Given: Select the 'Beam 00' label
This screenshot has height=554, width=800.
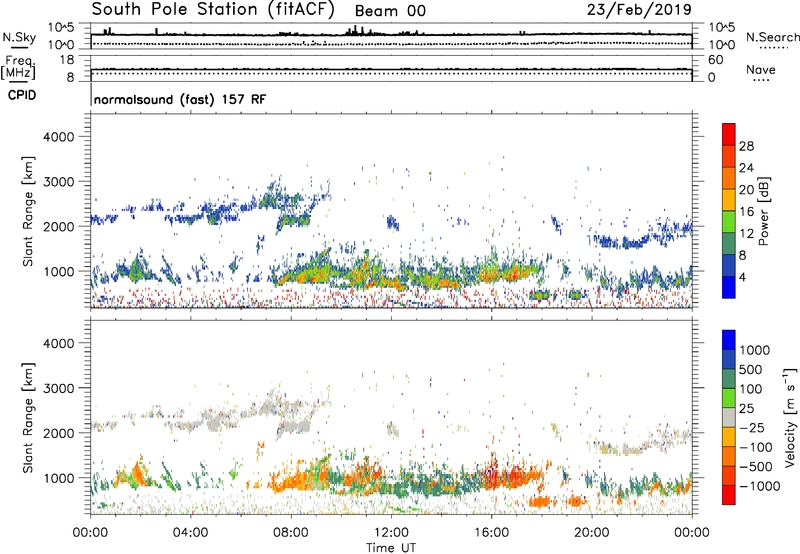Looking at the screenshot, I should 390,11.
